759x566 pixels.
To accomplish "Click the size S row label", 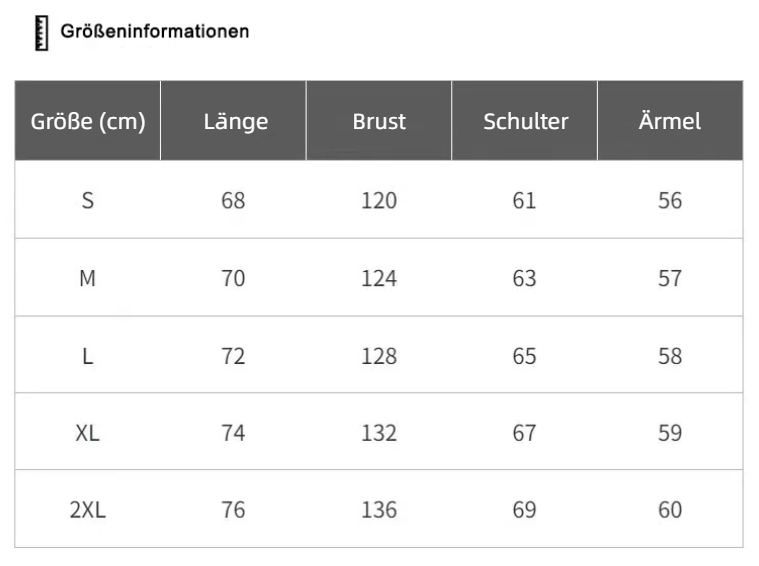I will pos(88,201).
